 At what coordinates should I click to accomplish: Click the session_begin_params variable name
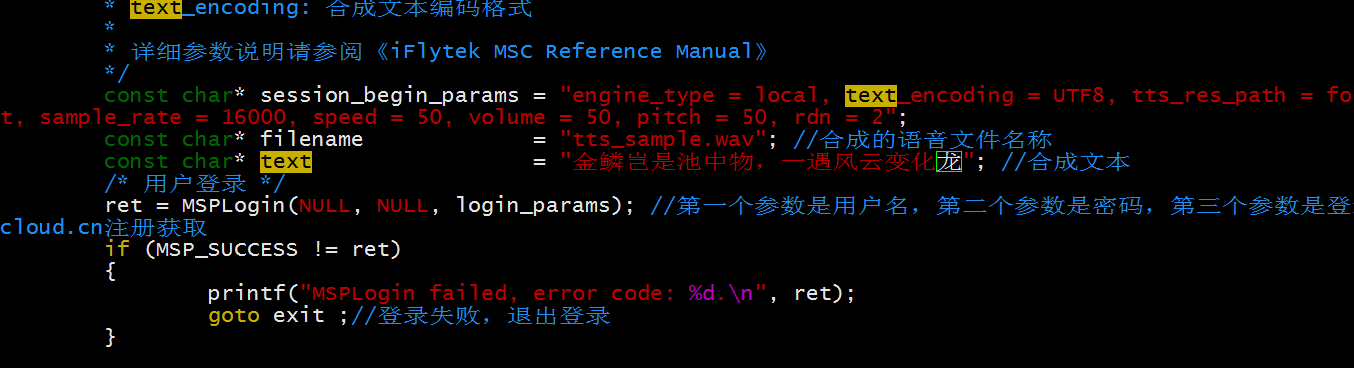click(x=390, y=96)
